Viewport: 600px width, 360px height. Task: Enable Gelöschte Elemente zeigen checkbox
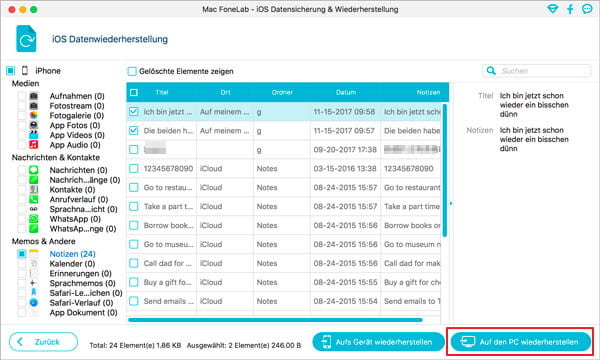point(132,71)
